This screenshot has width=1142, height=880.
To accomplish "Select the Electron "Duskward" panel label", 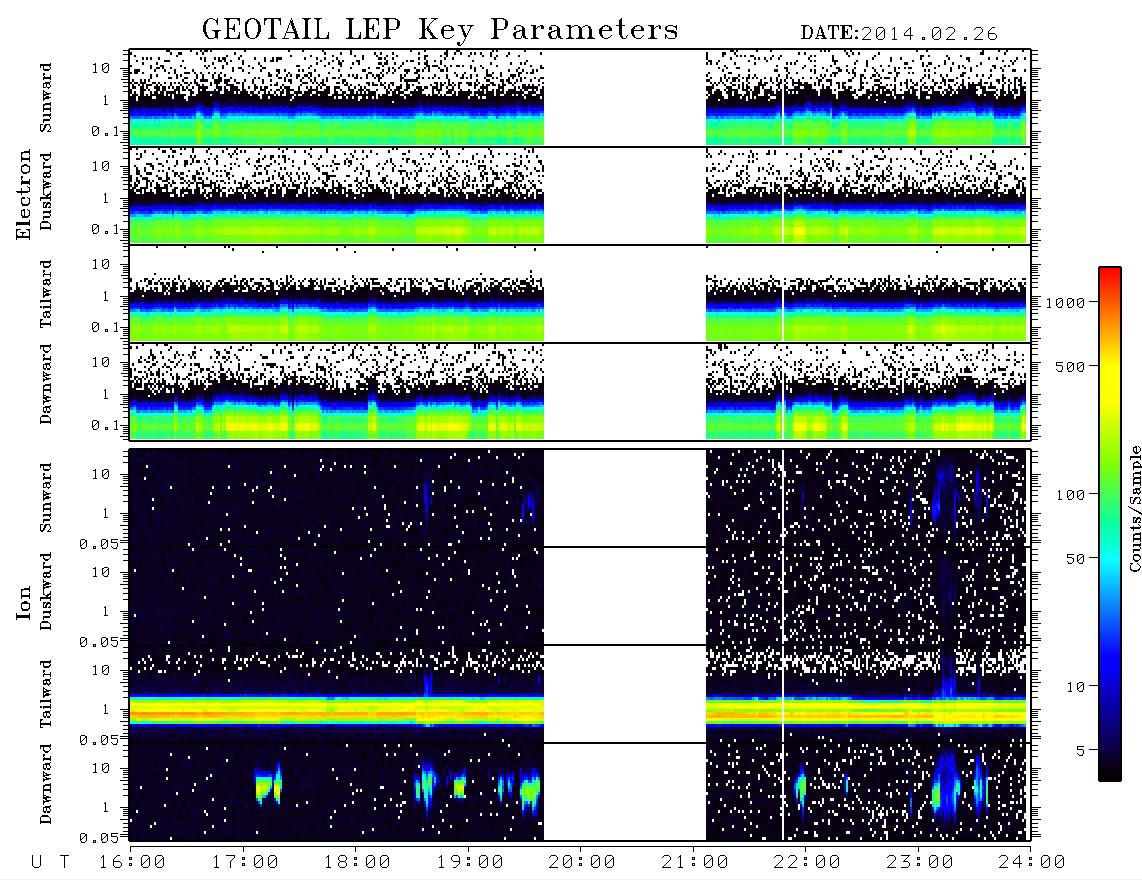I will click(x=46, y=191).
